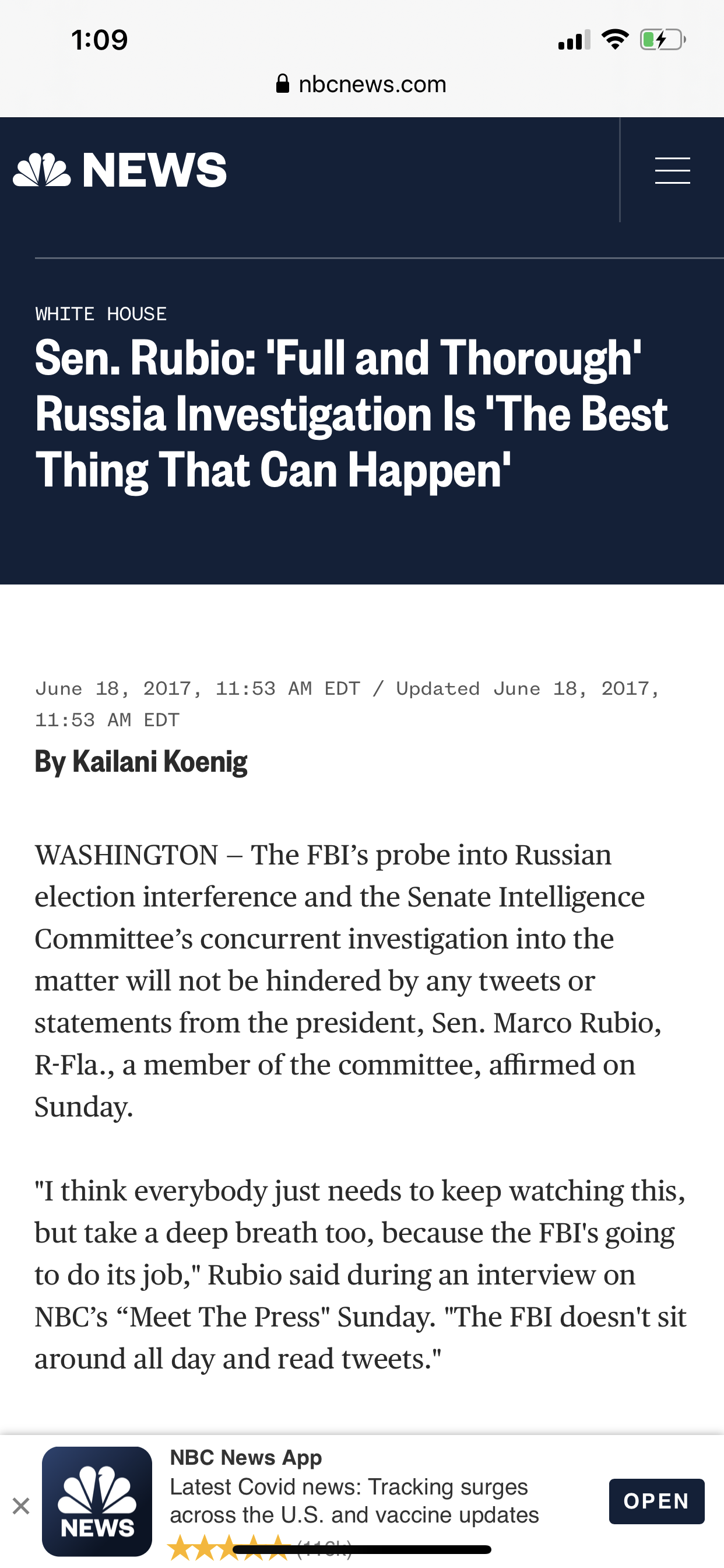Open the hamburger navigation menu
Viewport: 724px width, 1568px height.
[672, 170]
